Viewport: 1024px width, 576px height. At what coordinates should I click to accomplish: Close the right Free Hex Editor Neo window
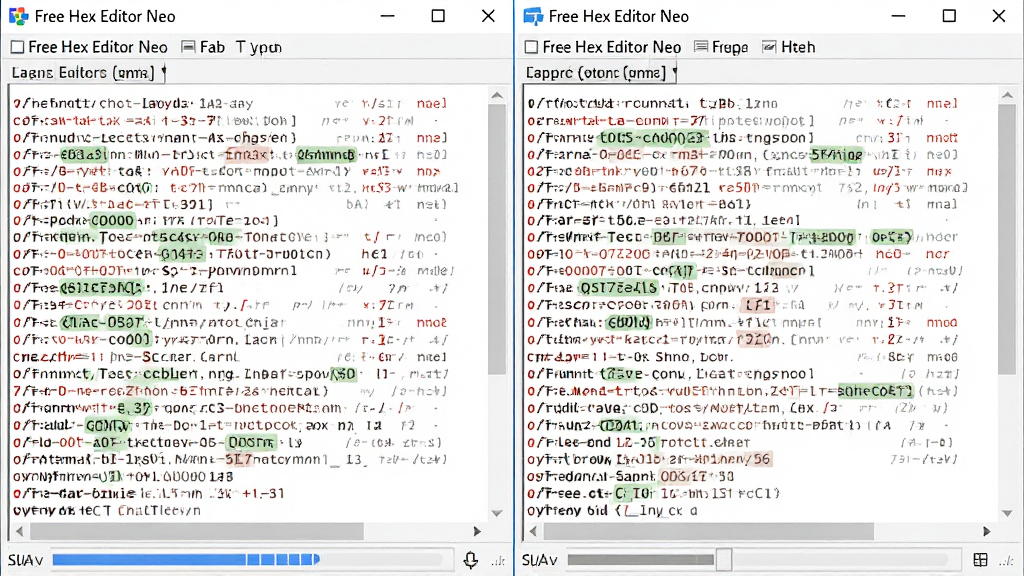click(x=999, y=16)
